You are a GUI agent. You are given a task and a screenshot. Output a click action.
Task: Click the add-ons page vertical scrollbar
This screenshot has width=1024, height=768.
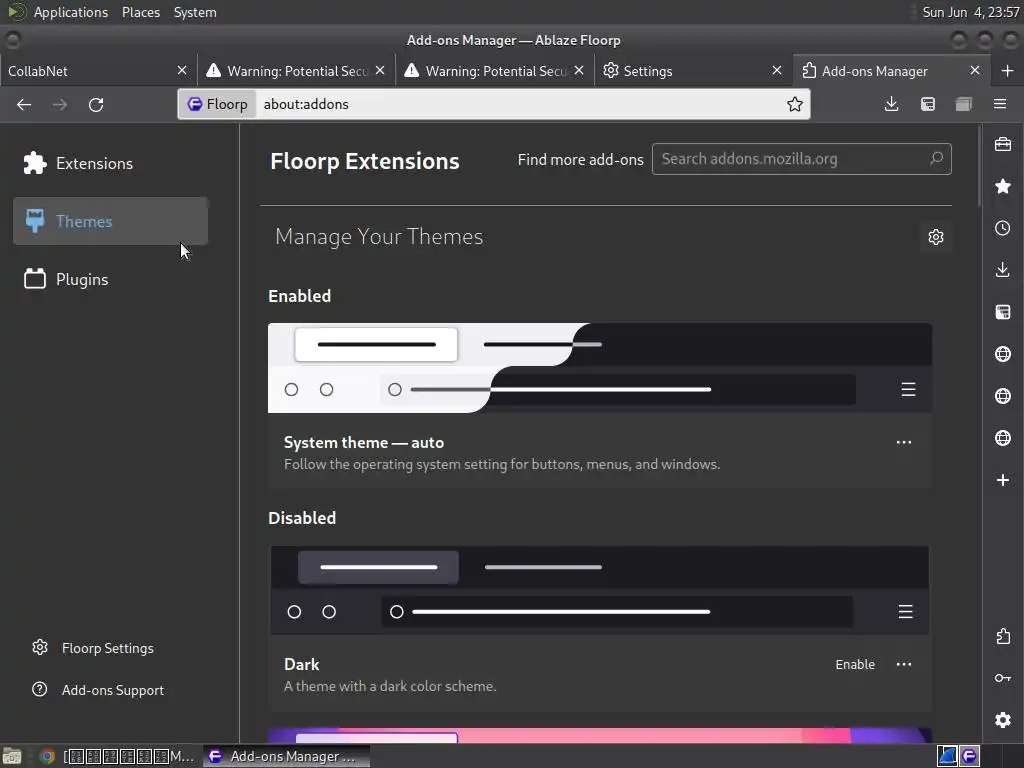978,167
